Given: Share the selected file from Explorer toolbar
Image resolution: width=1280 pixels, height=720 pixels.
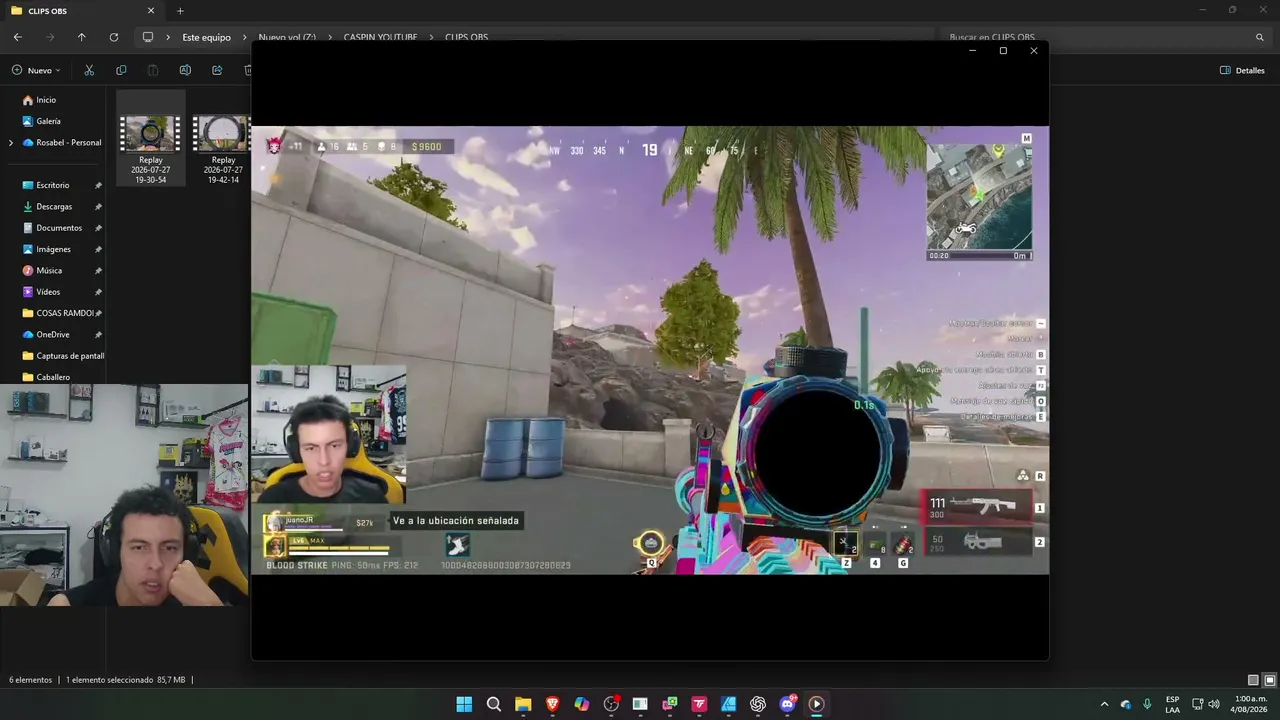Looking at the screenshot, I should tap(217, 70).
